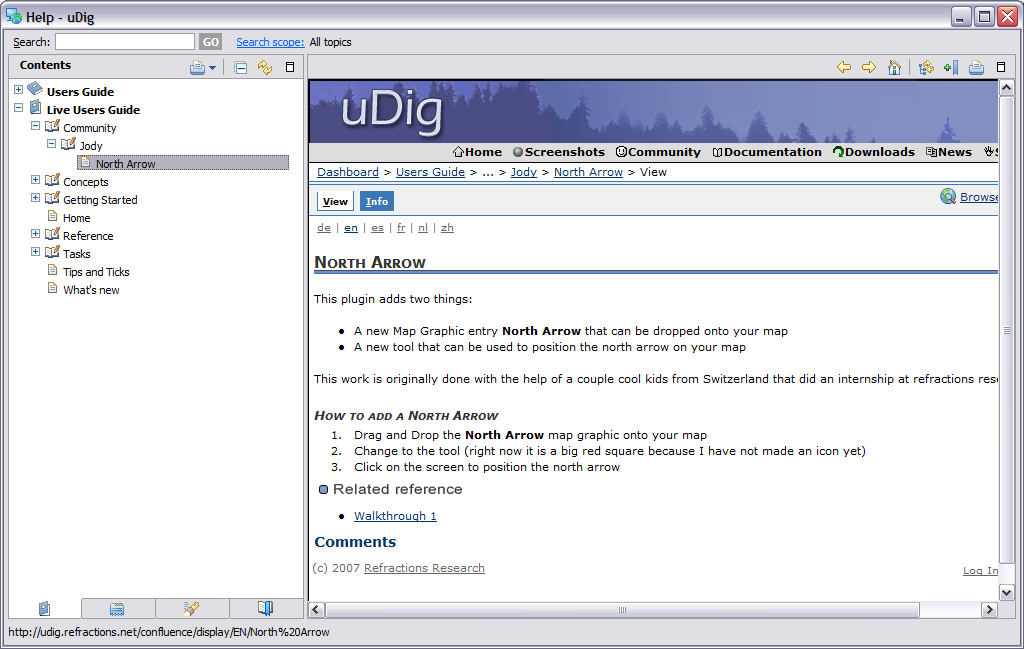This screenshot has width=1024, height=649.
Task: Switch to the Search Results tab at bottom
Action: (x=191, y=609)
